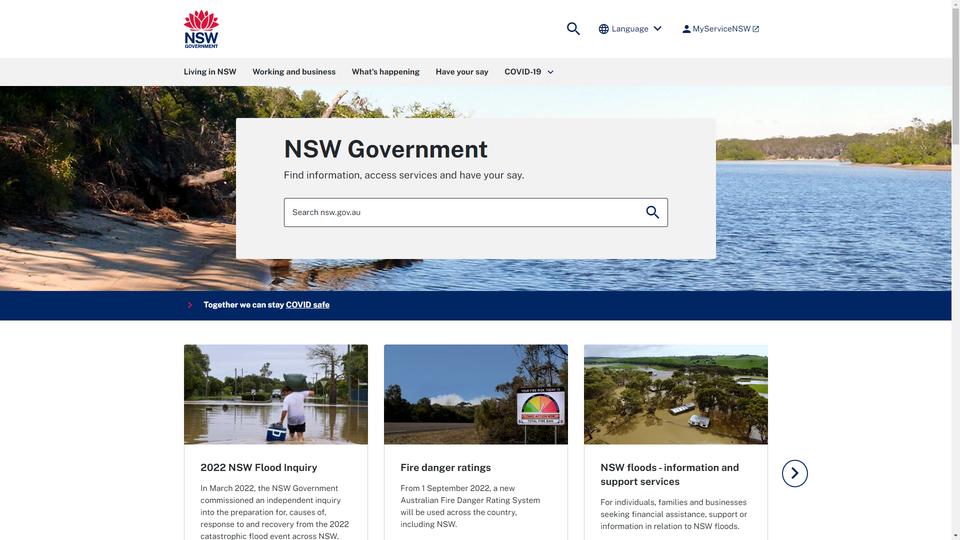Open the What's happening menu
The height and width of the screenshot is (540, 960).
[386, 72]
